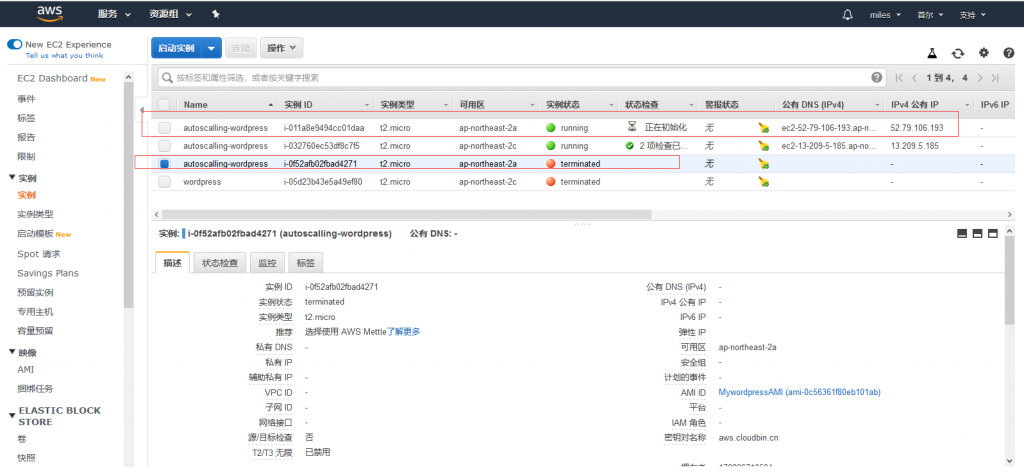Select public IP 13.209.5.185 cell

[914, 146]
